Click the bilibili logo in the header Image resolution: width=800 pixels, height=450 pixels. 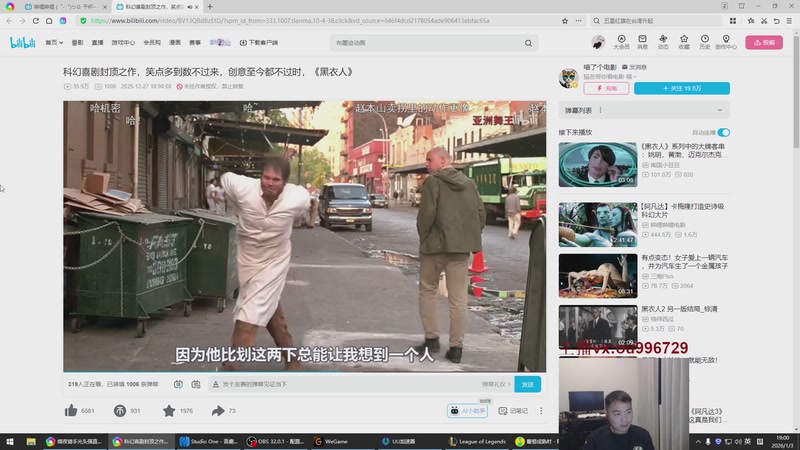point(23,43)
